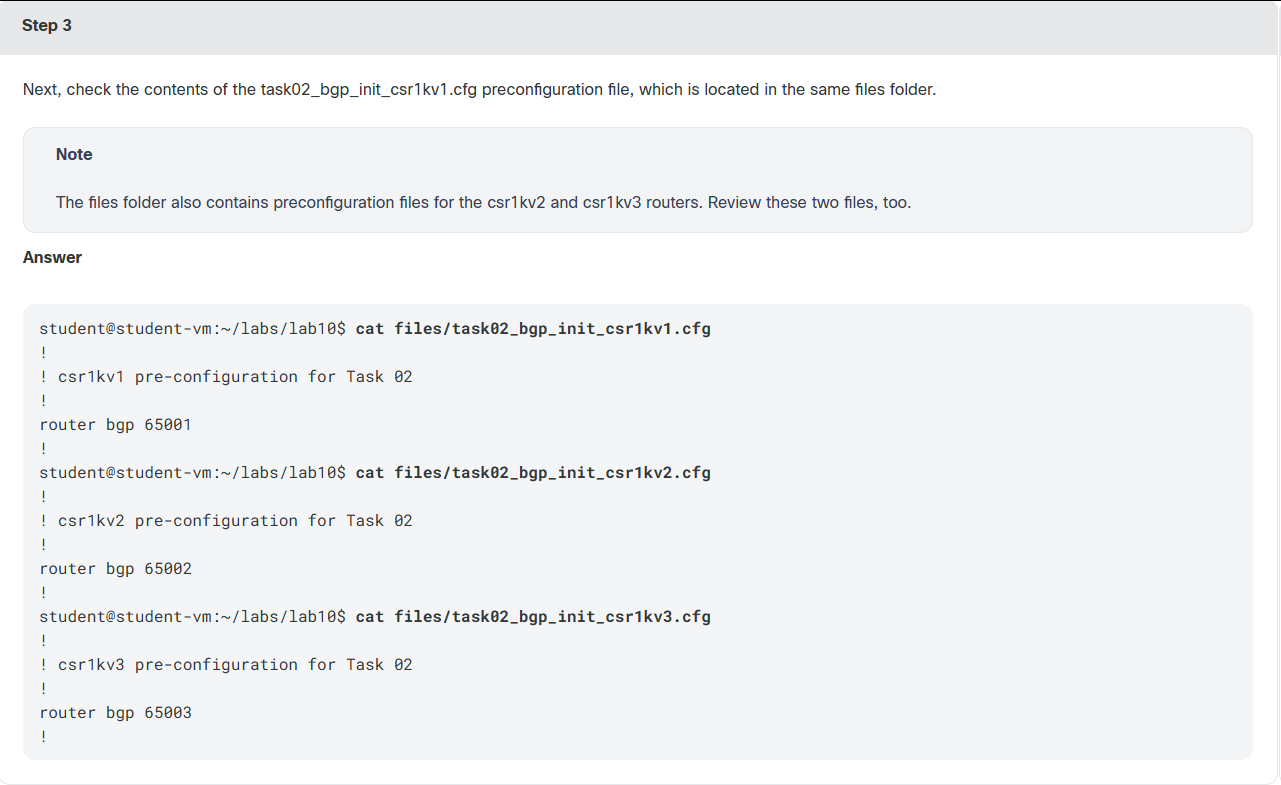Click the line router bgp 65003

click(116, 712)
